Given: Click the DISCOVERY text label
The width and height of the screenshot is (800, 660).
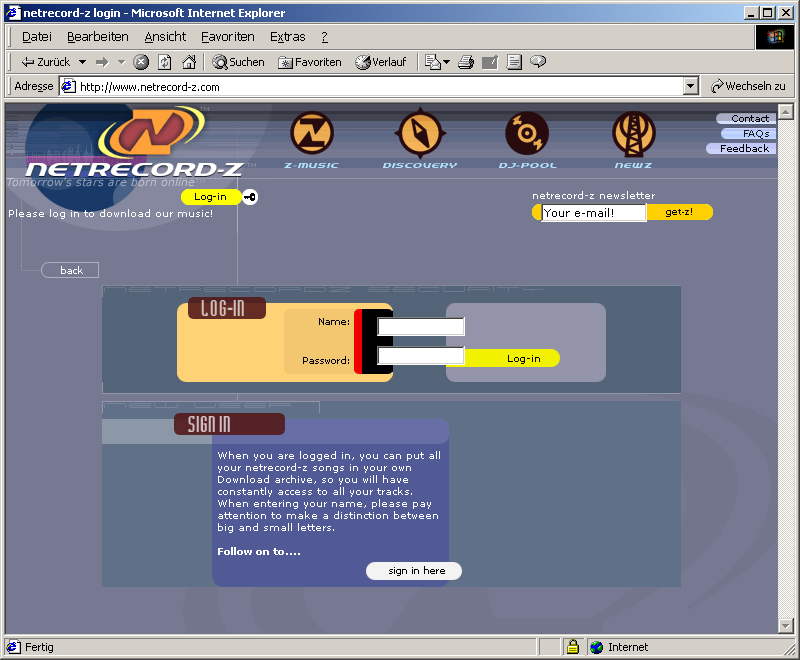Looking at the screenshot, I should pos(420,165).
